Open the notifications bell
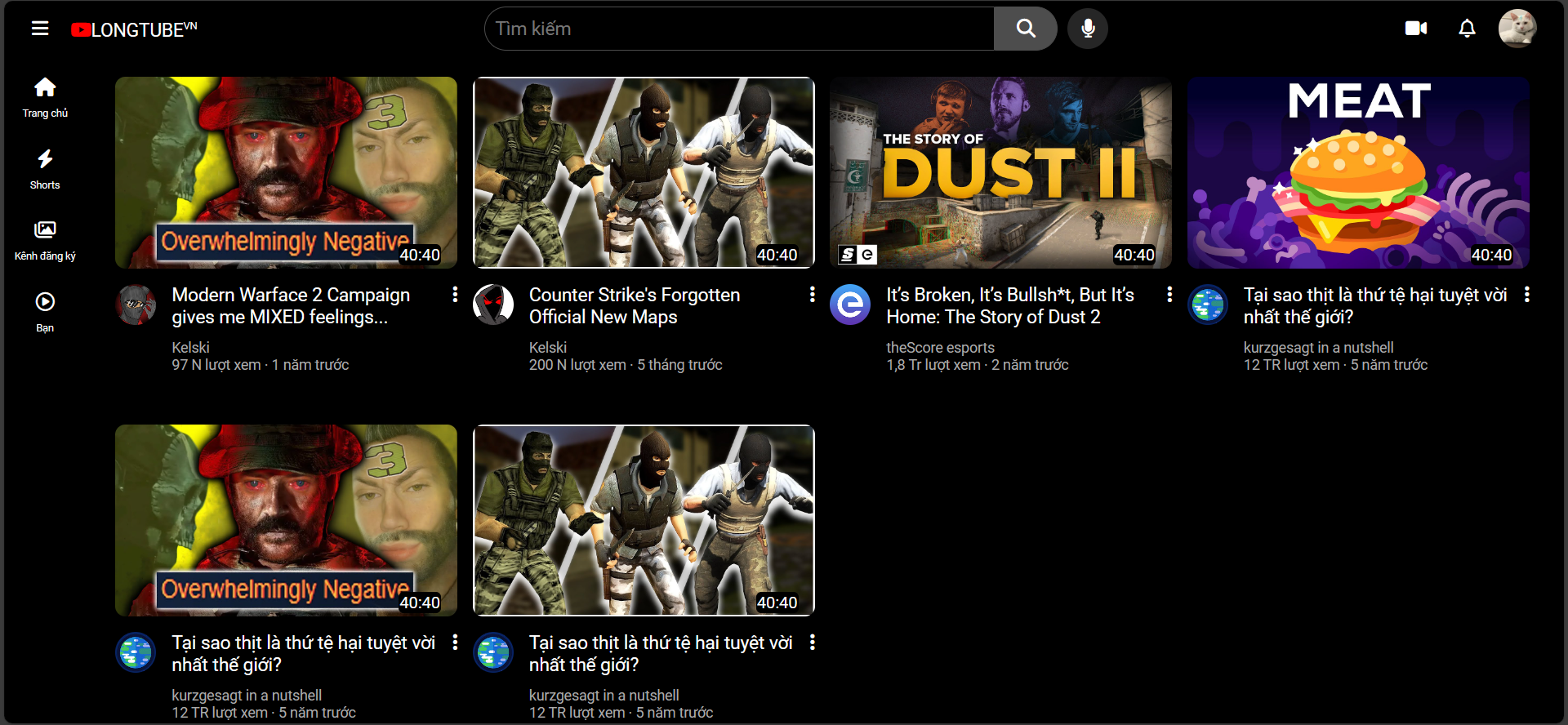The width and height of the screenshot is (1568, 725). pyautogui.click(x=1467, y=29)
